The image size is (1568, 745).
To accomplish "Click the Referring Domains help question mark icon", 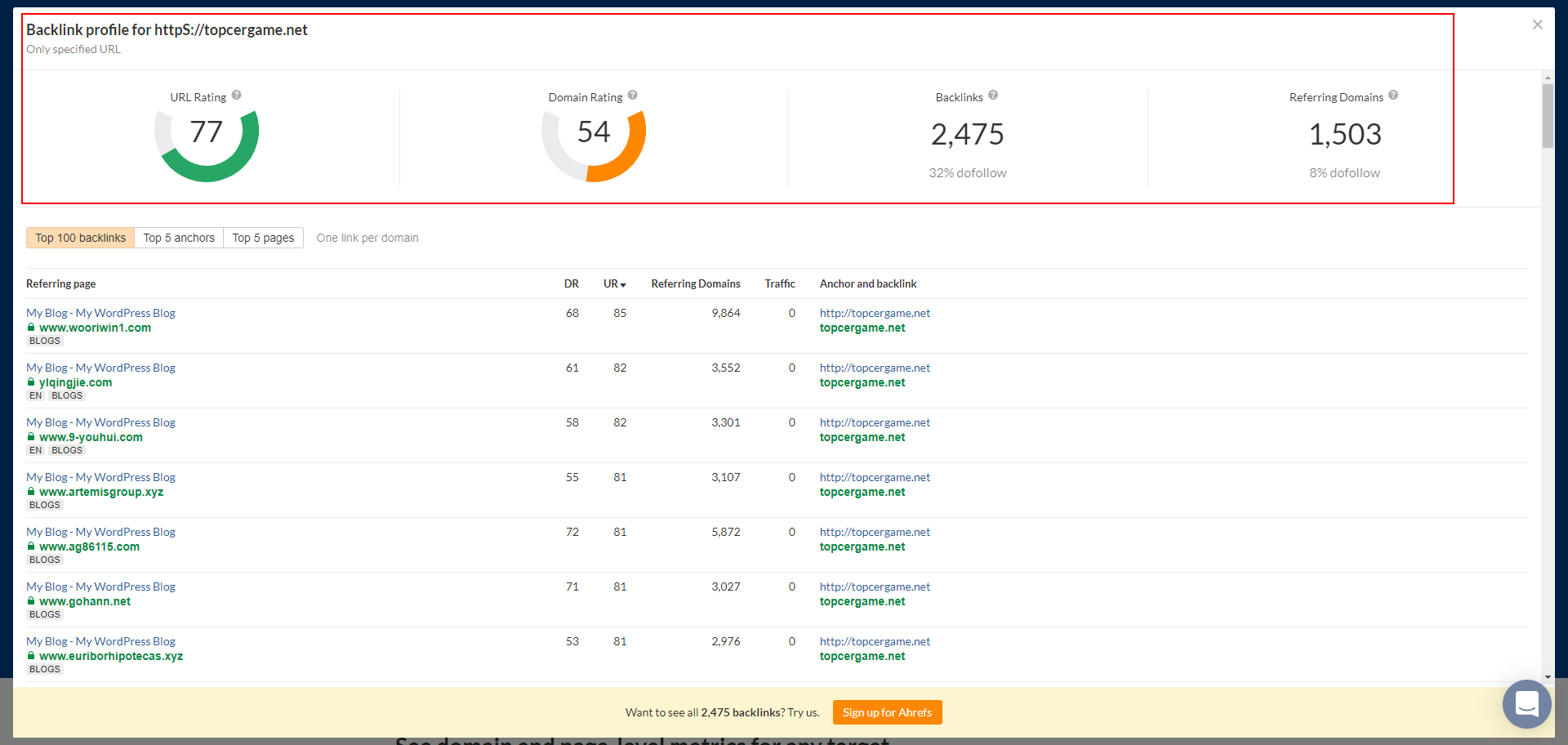I will click(1393, 96).
